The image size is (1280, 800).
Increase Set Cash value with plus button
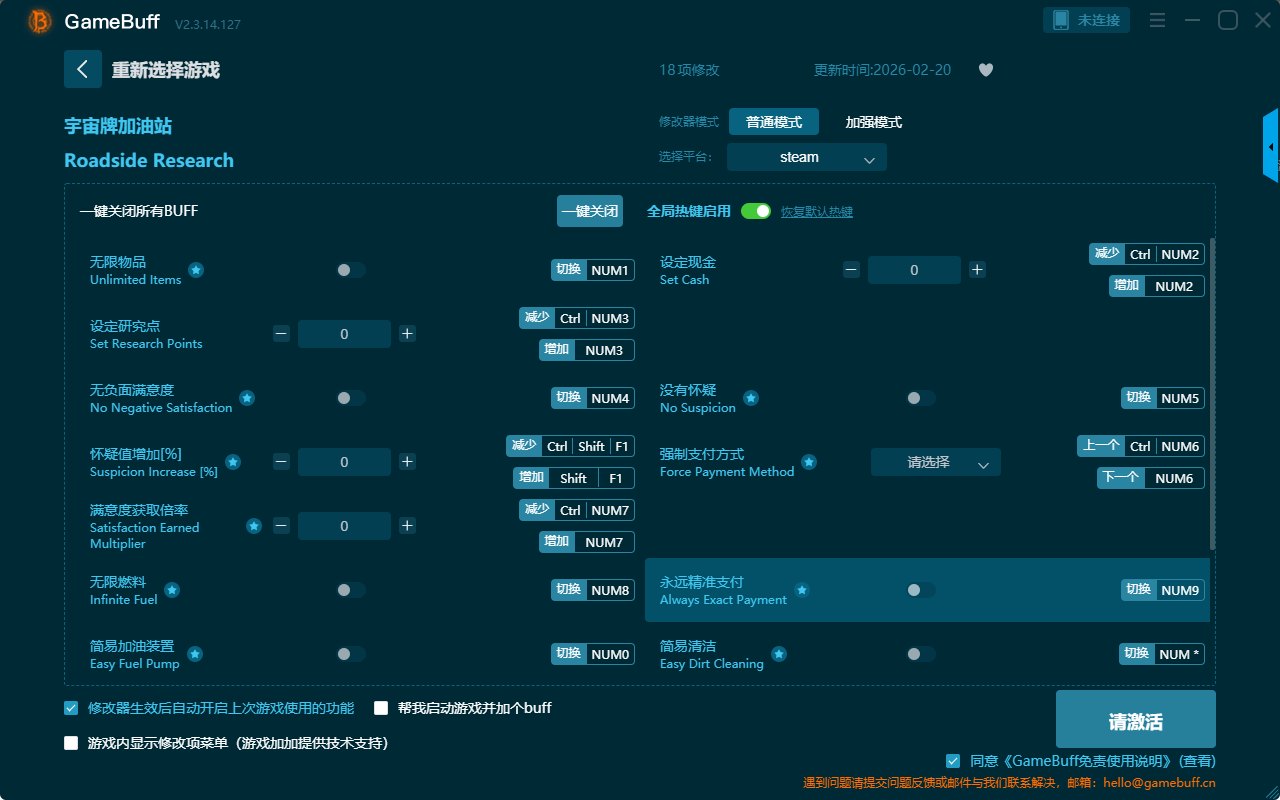click(977, 270)
